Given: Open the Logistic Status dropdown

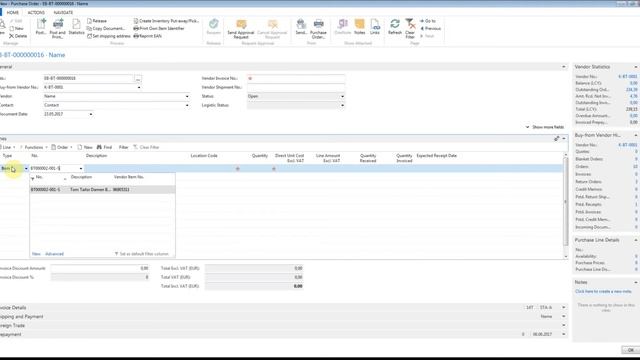Looking at the screenshot, I should point(342,105).
